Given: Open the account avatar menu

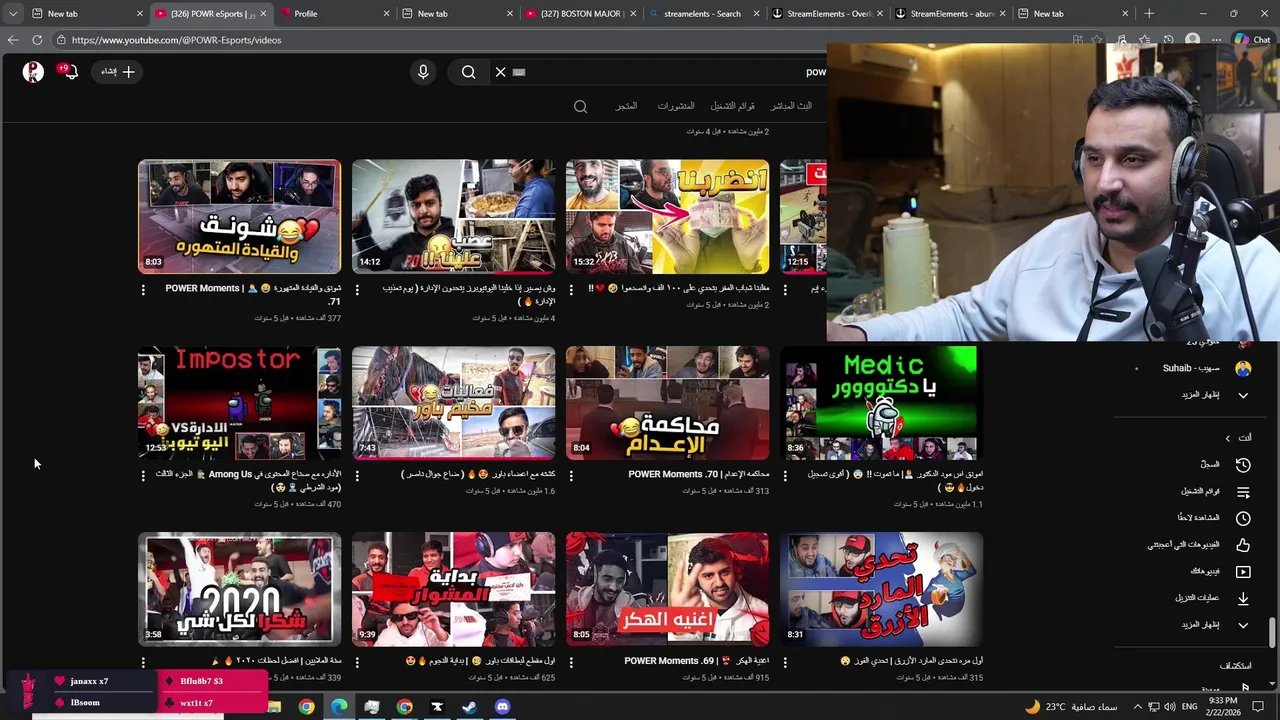Looking at the screenshot, I should 33,72.
